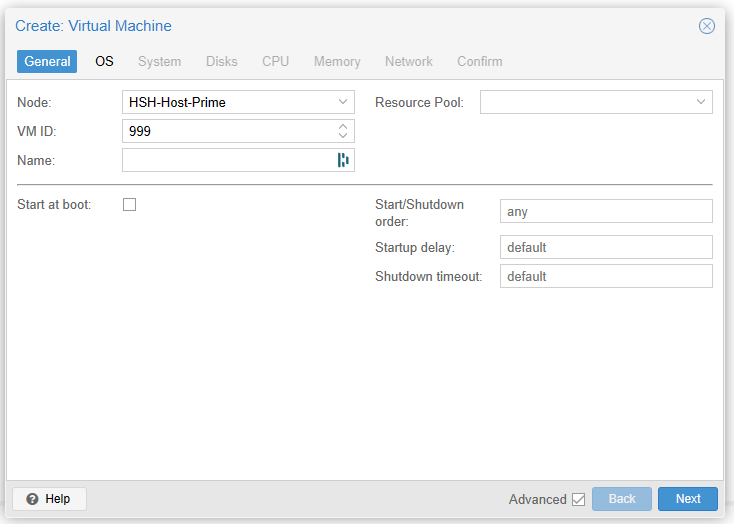Close the Create Virtual Machine dialog
This screenshot has width=734, height=524.
point(707,26)
